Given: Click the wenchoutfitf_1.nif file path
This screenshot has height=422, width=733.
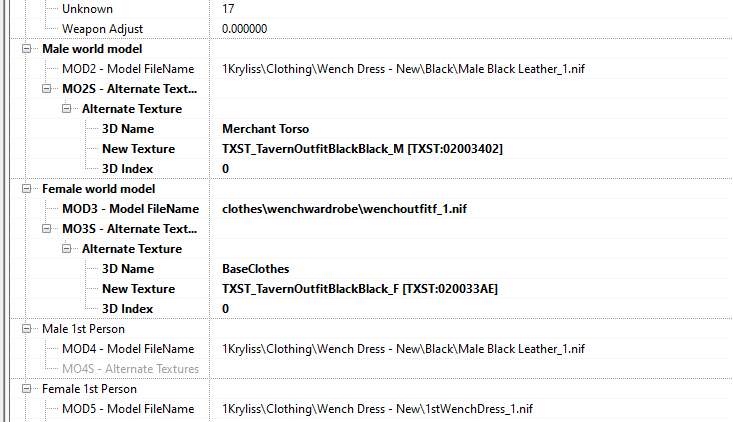Looking at the screenshot, I should [345, 209].
